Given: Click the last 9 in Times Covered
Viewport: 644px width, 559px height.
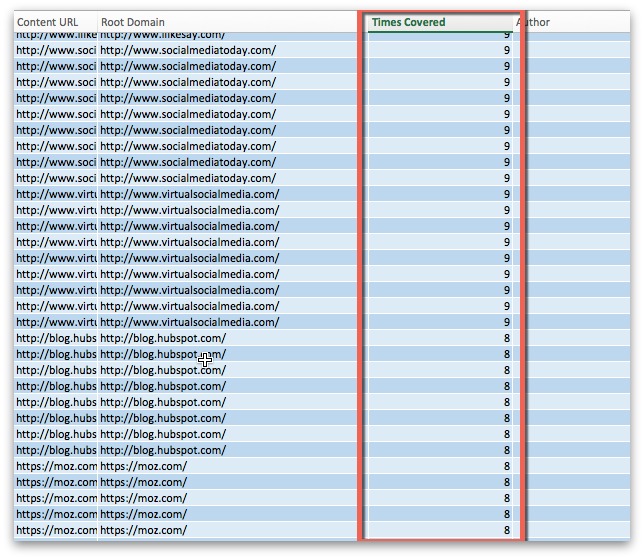Looking at the screenshot, I should coord(440,322).
